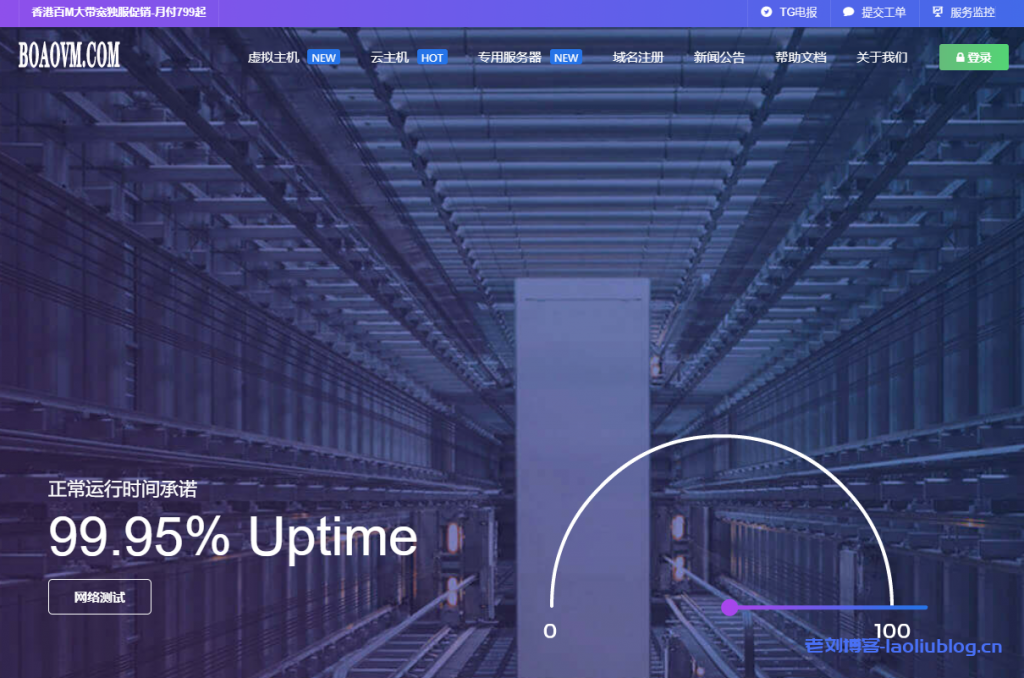
Task: Click the monitor icon for 服务监控
Action: 937,13
